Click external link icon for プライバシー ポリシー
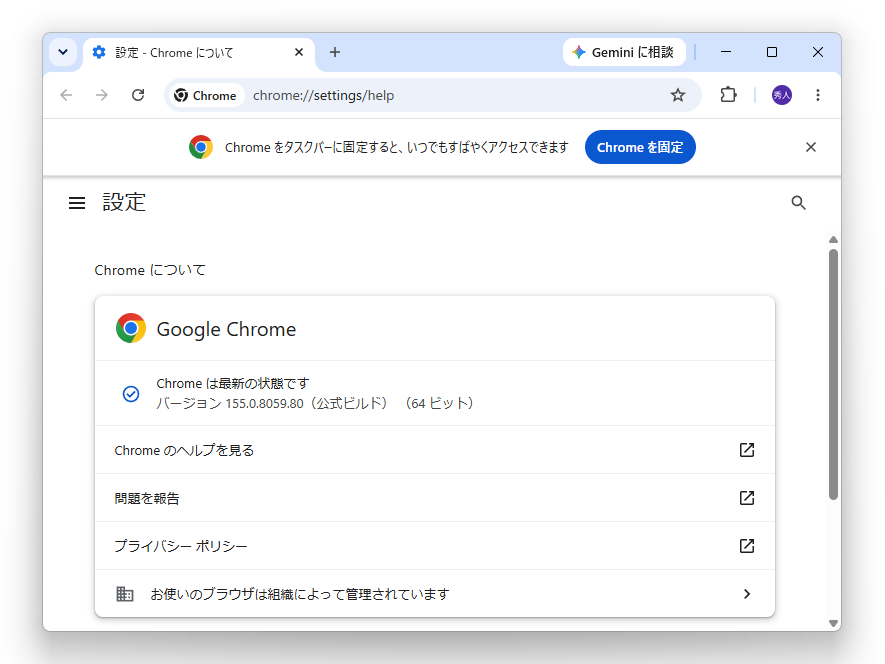885x664 pixels. click(747, 546)
